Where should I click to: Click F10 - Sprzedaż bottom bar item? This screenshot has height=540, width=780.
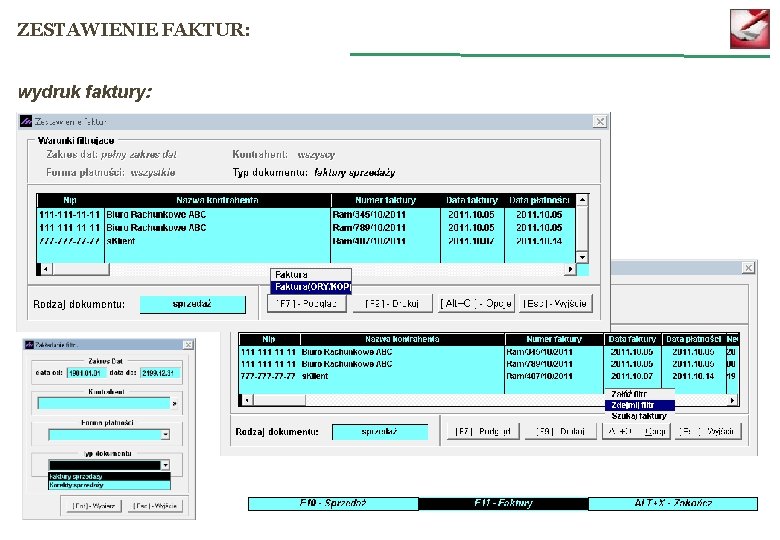click(x=333, y=503)
